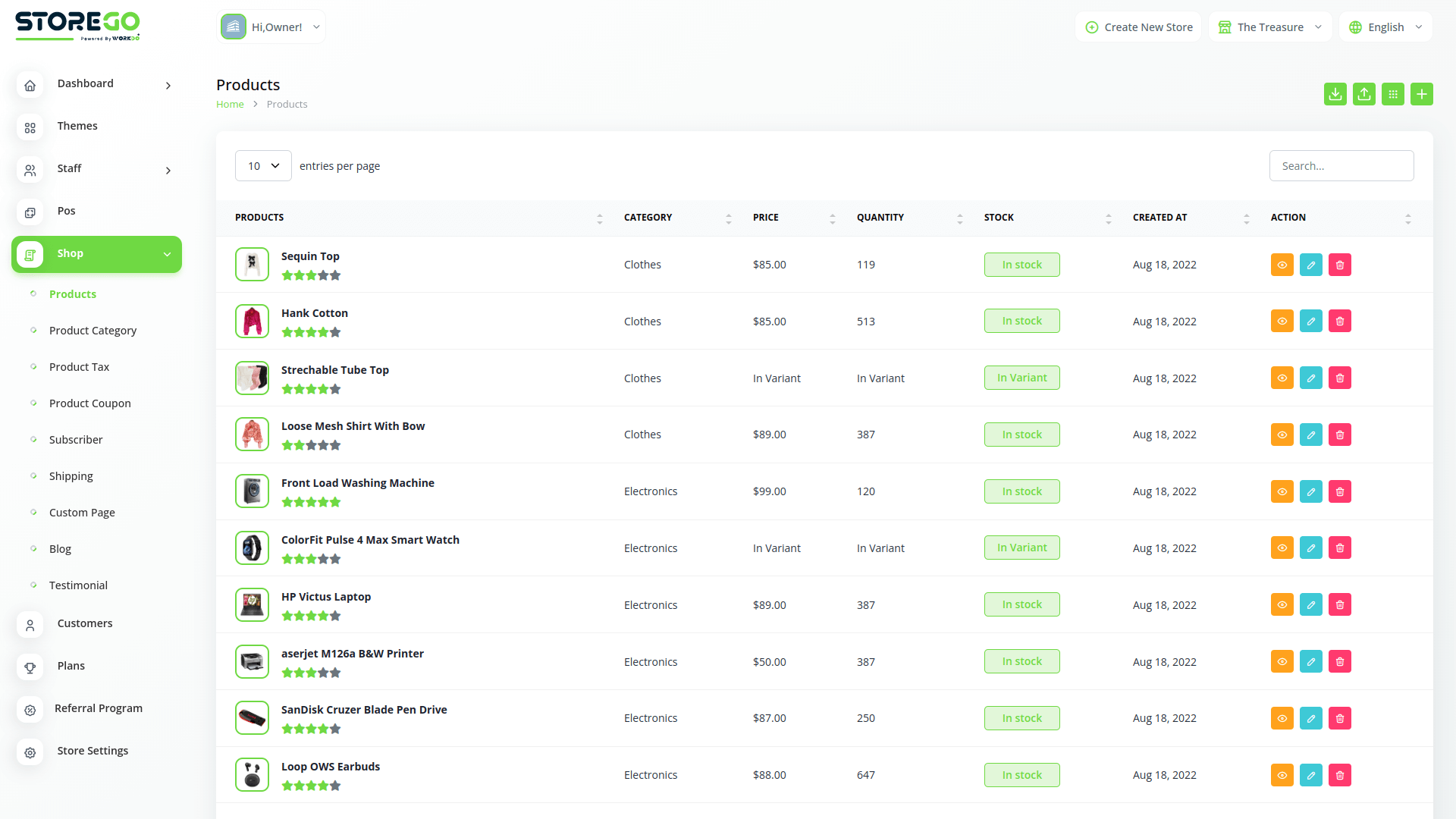Click Create New Store button

pos(1138,27)
